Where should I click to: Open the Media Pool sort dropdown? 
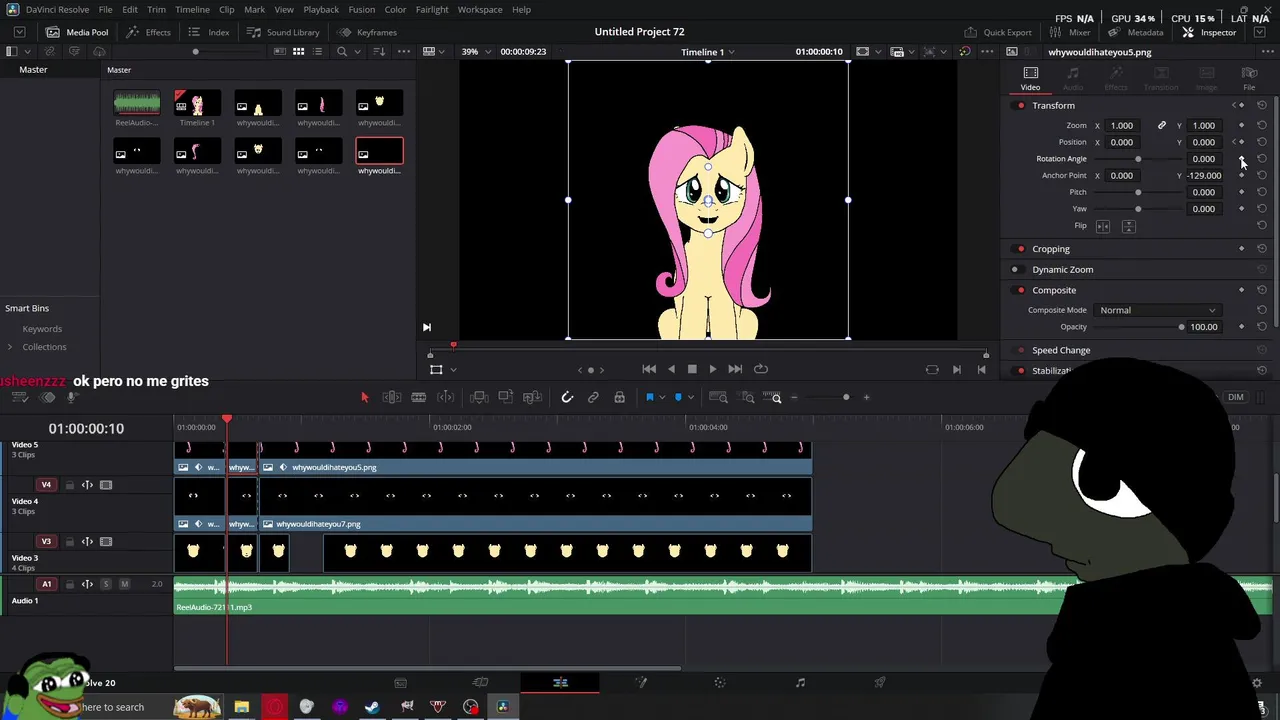[379, 51]
